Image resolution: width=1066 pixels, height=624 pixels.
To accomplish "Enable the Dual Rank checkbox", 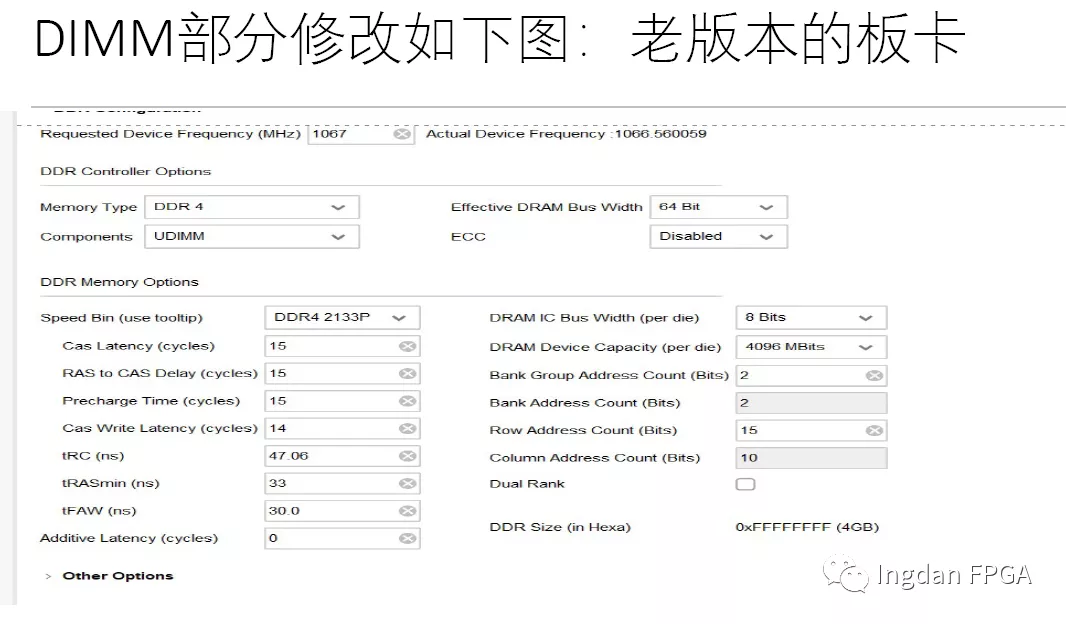I will pyautogui.click(x=745, y=483).
